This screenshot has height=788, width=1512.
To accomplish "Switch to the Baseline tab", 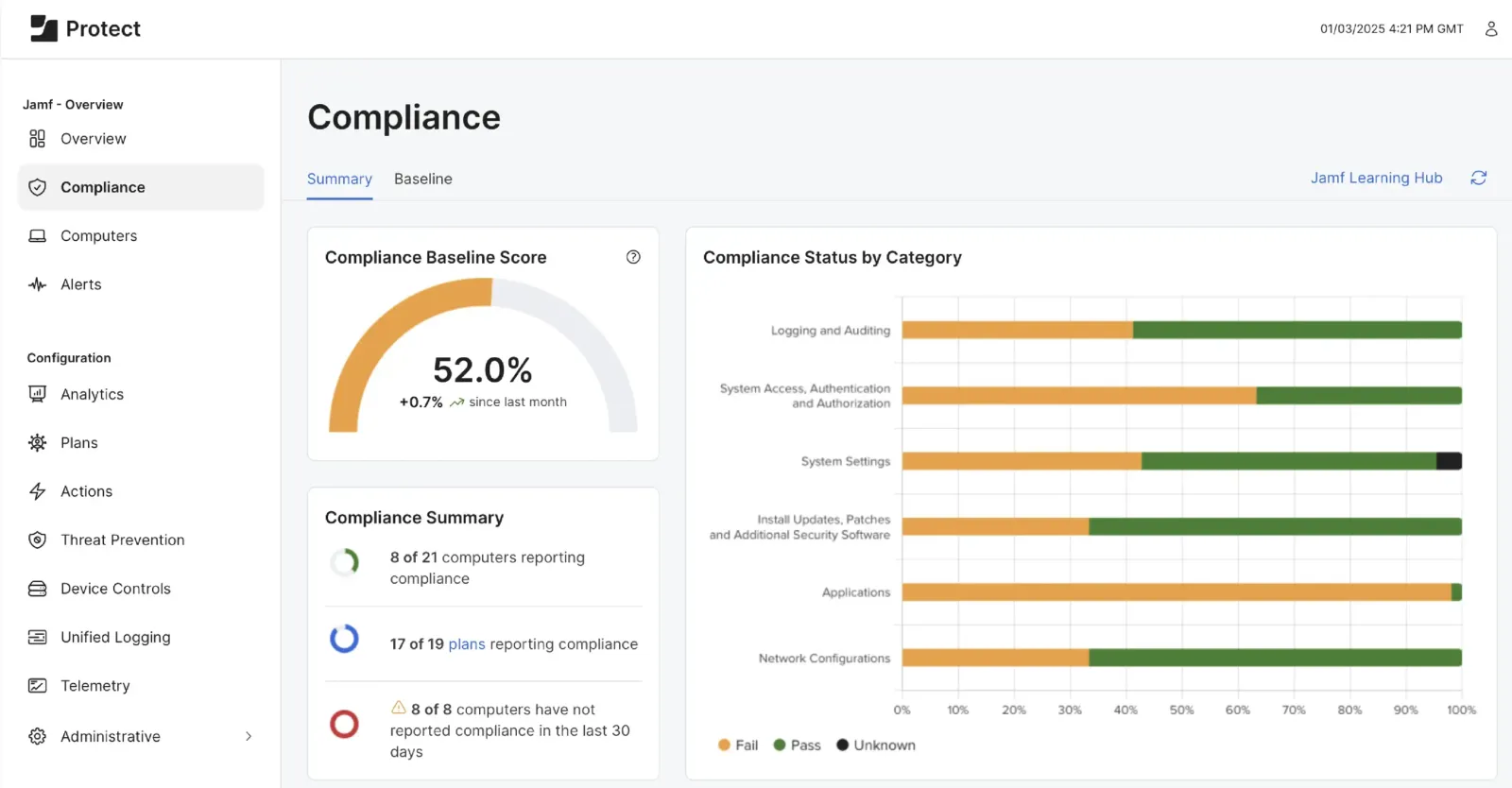I will pos(423,179).
